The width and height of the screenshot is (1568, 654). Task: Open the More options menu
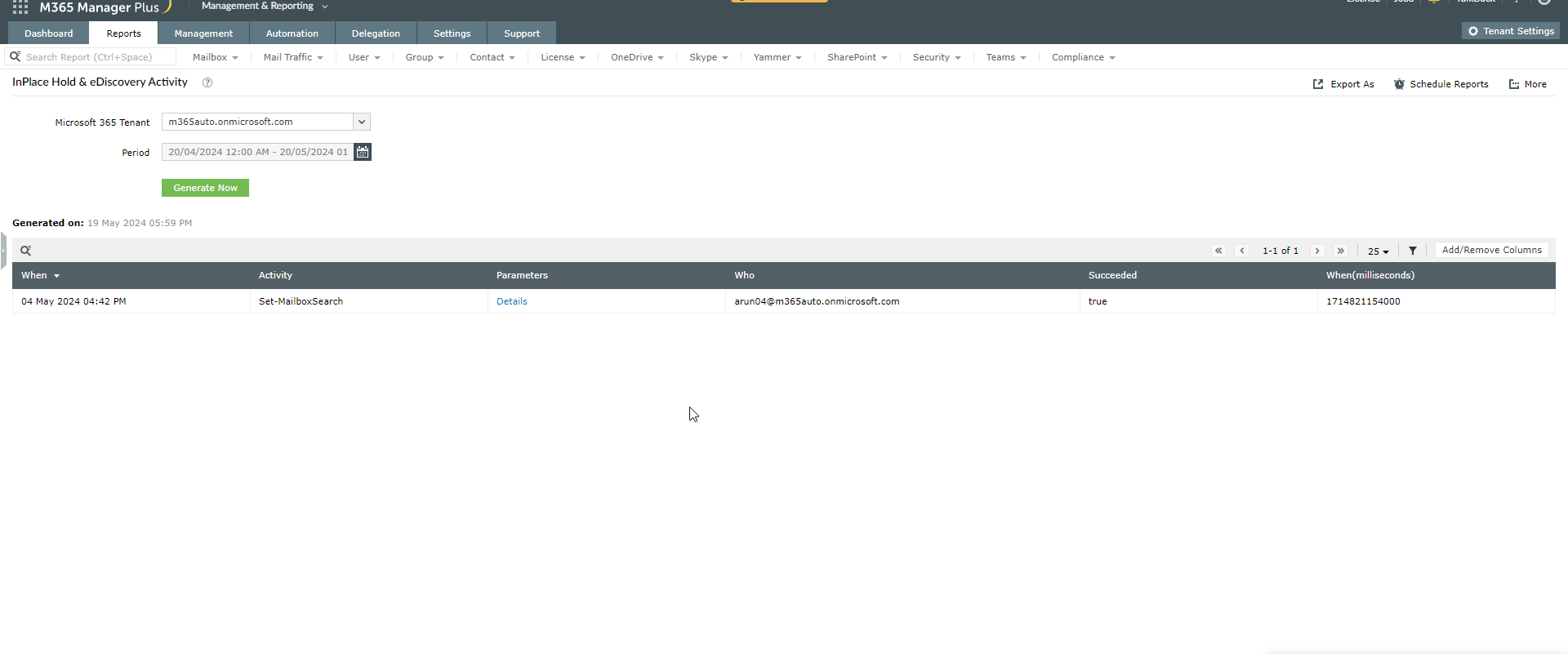pos(1527,84)
